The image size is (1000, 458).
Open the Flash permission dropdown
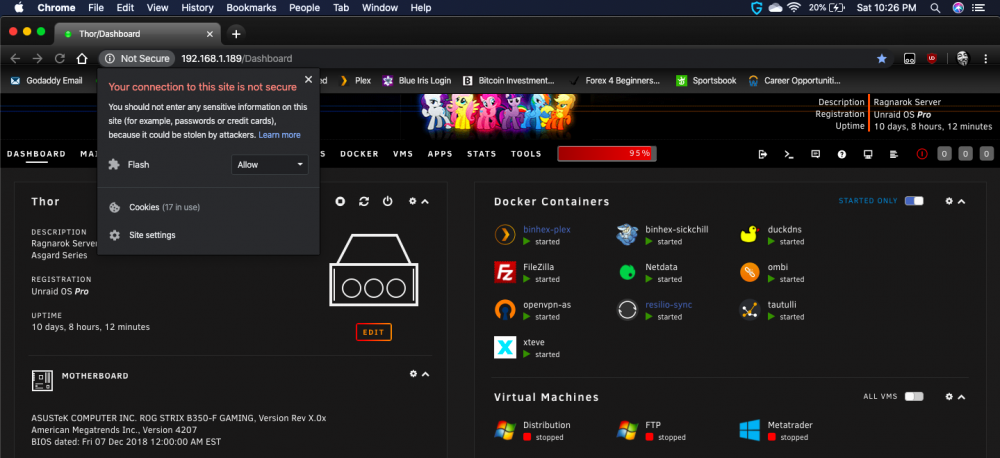click(x=270, y=165)
